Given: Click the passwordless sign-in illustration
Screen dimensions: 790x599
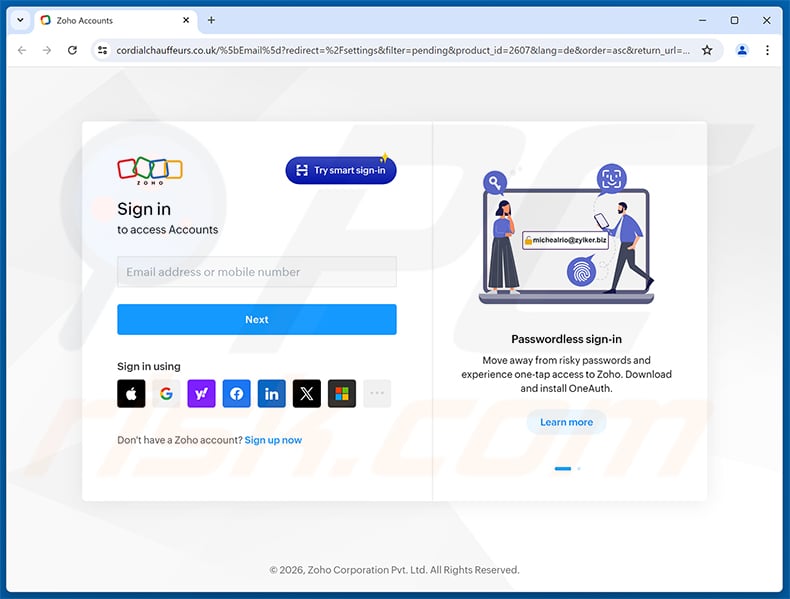Looking at the screenshot, I should point(566,233).
